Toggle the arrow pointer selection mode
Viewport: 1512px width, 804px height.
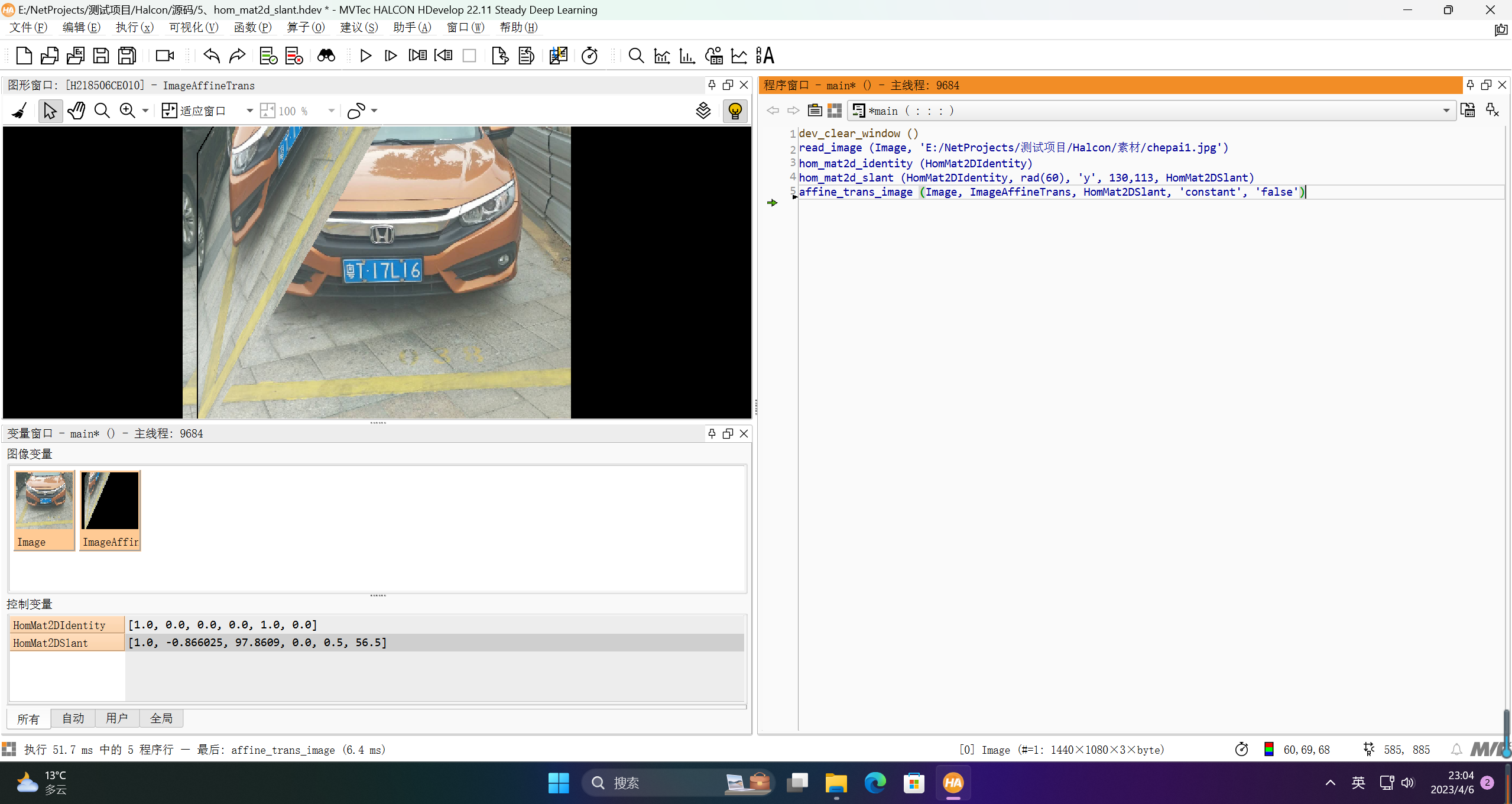(50, 111)
